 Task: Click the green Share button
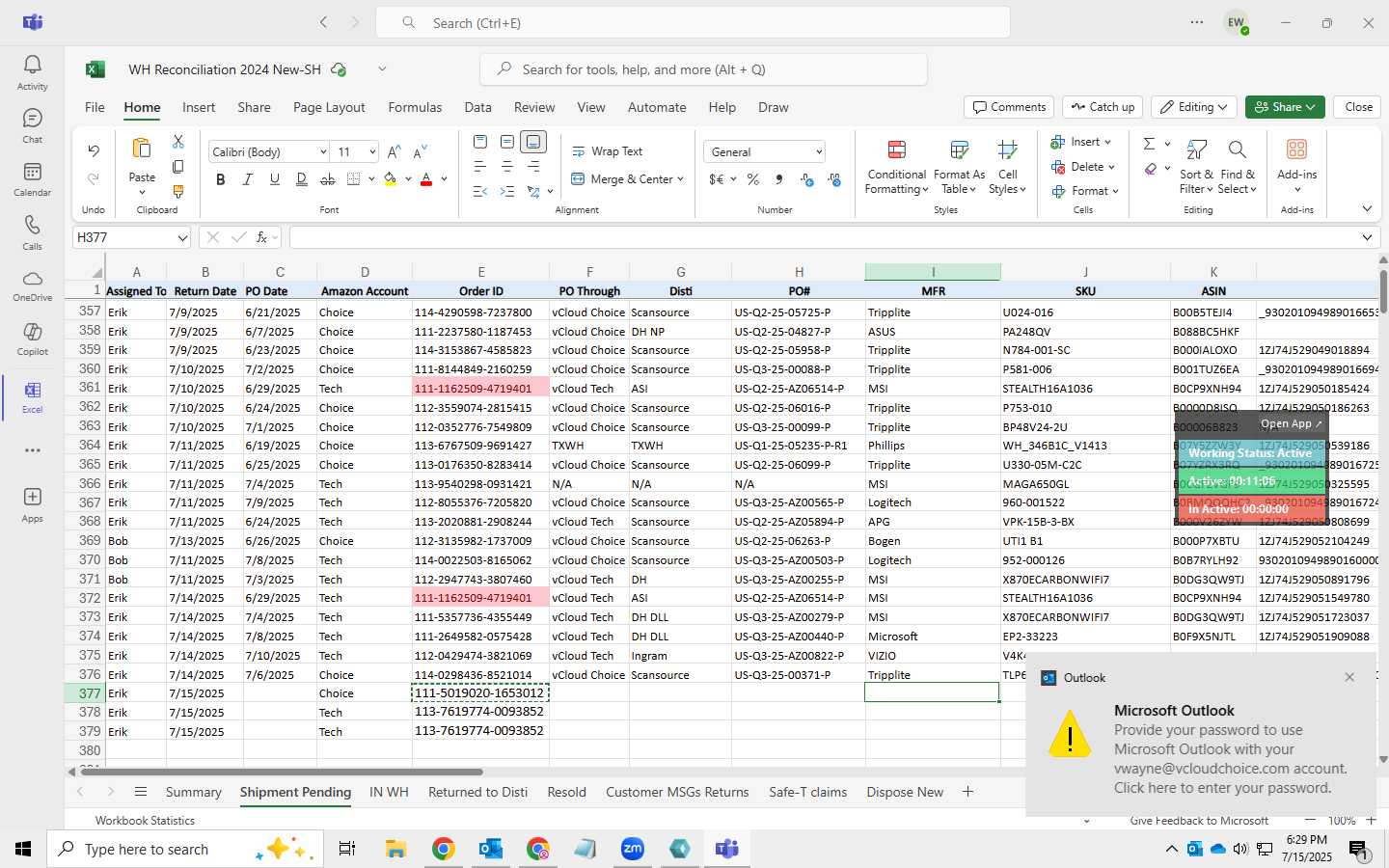point(1284,107)
